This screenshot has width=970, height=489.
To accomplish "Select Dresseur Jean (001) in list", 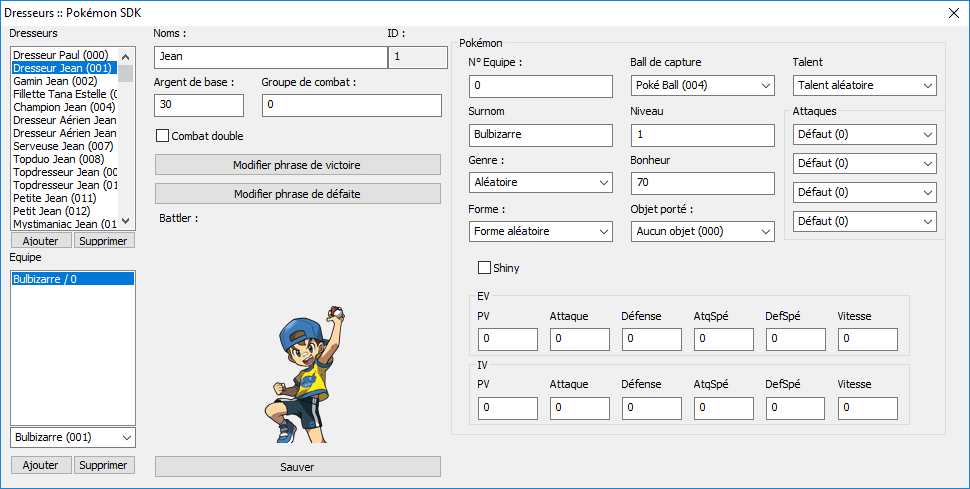I will (x=64, y=68).
